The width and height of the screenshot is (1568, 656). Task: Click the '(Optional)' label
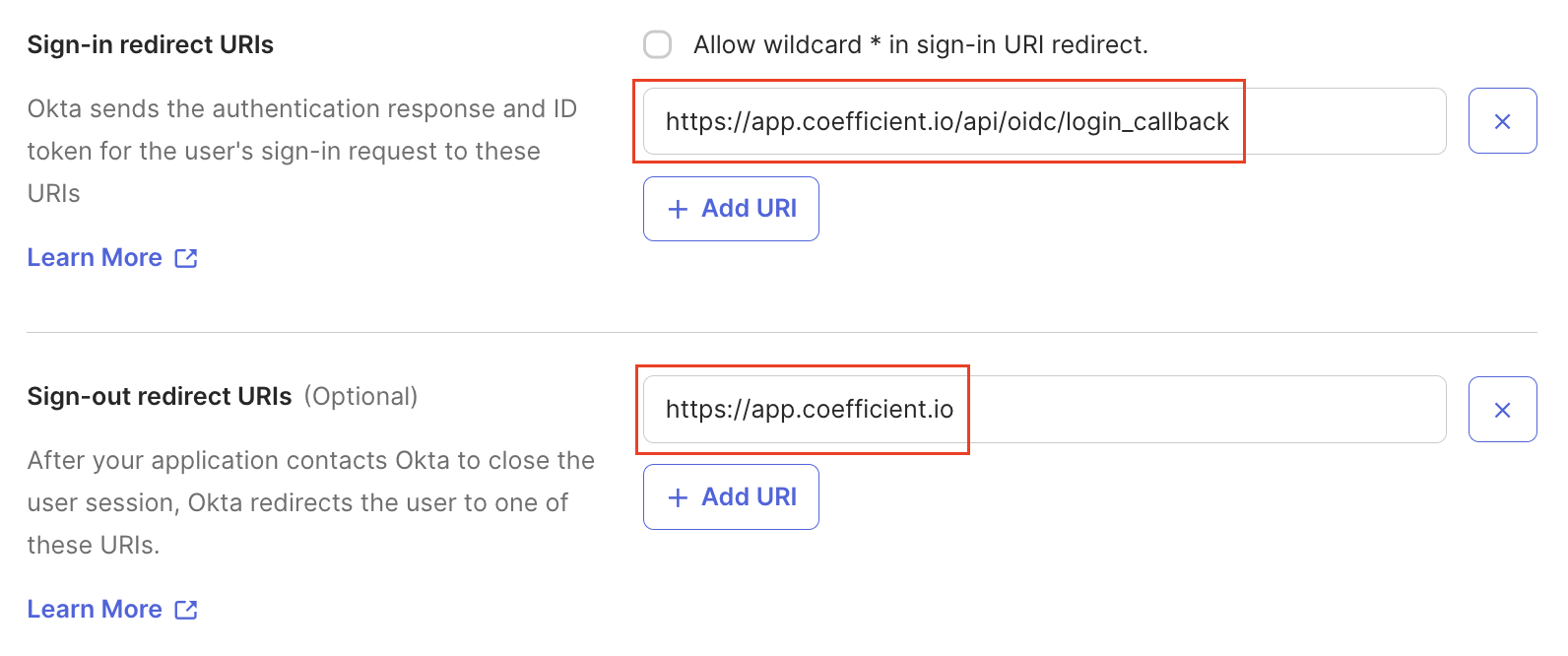tap(360, 396)
